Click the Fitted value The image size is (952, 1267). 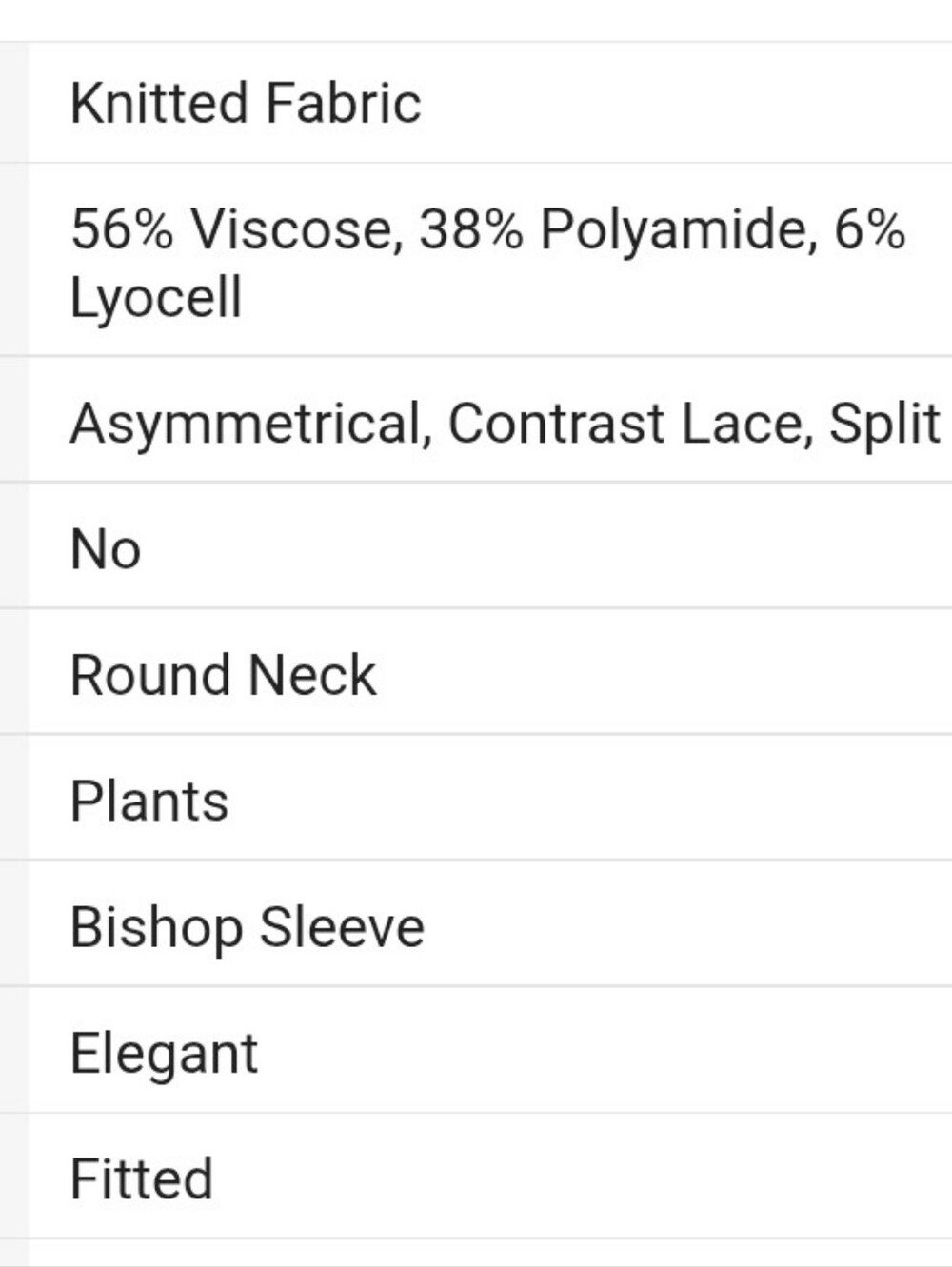pyautogui.click(x=142, y=1178)
